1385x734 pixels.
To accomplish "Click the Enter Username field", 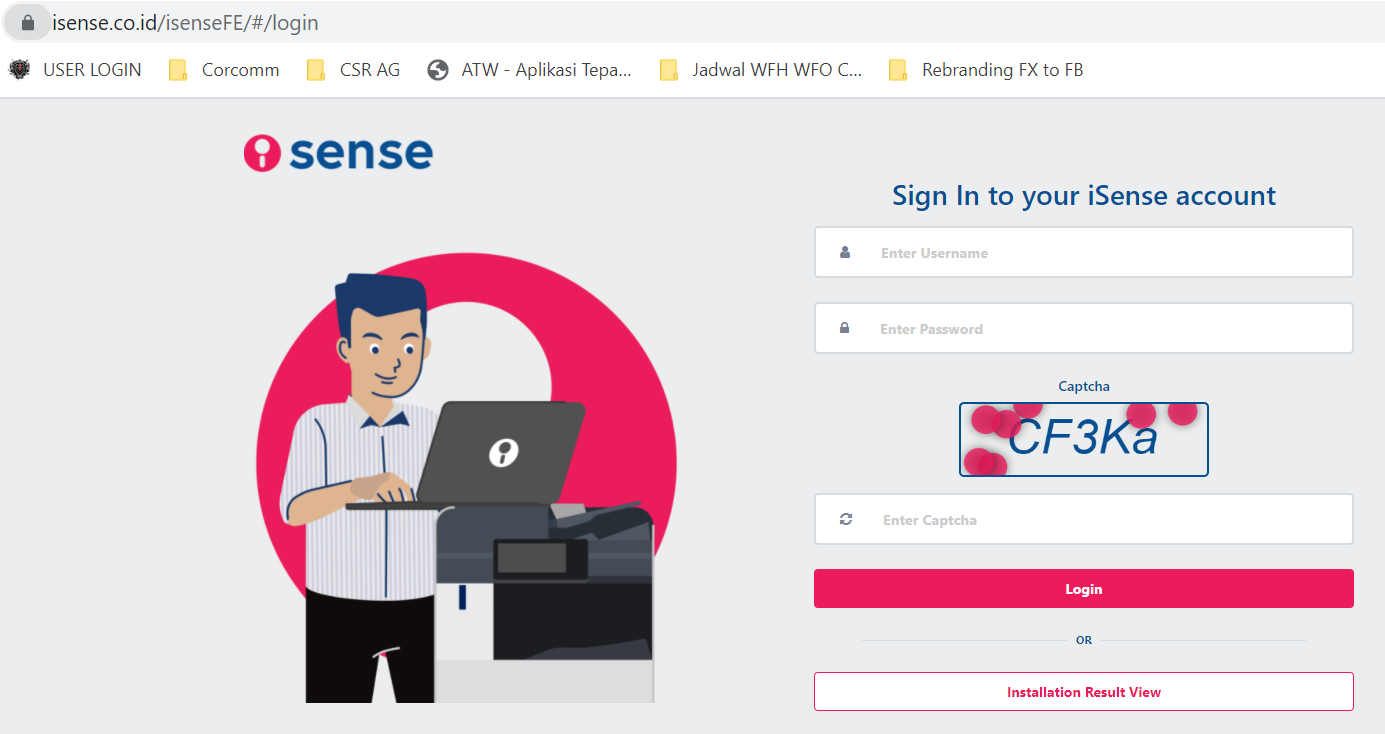I will (1083, 252).
